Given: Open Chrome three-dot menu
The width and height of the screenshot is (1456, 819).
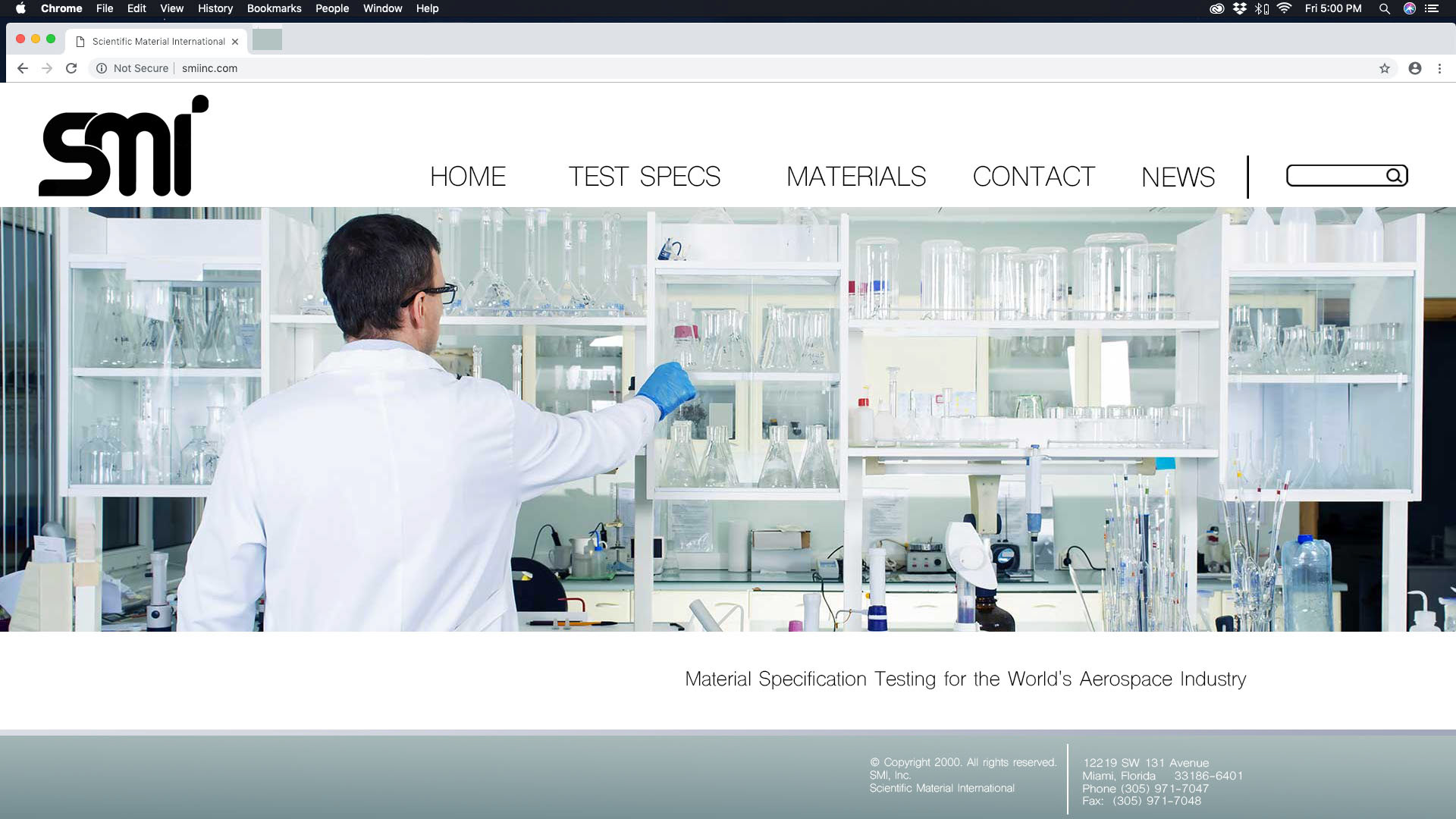Looking at the screenshot, I should click(x=1439, y=68).
